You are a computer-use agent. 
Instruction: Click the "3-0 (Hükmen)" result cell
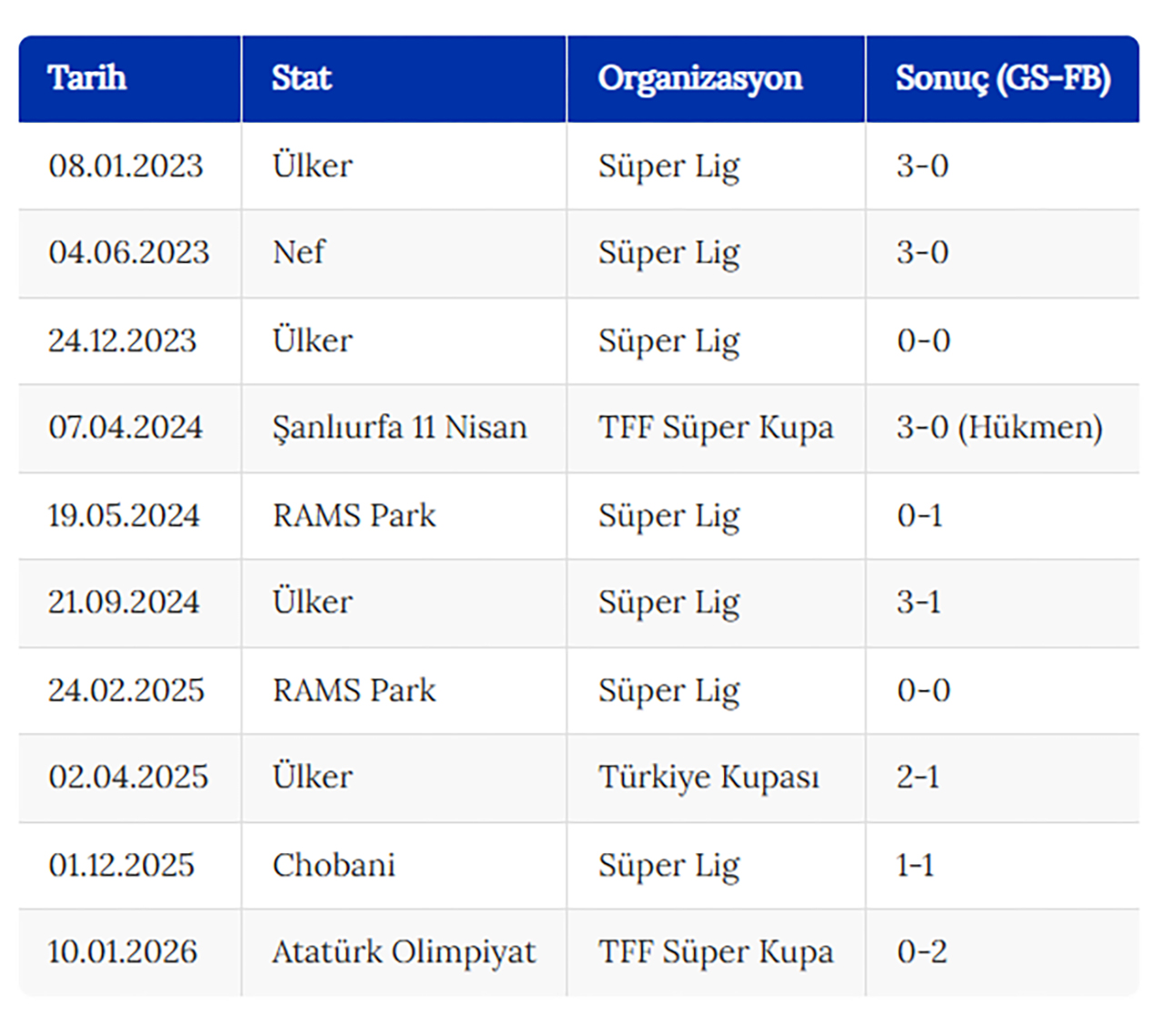[998, 427]
